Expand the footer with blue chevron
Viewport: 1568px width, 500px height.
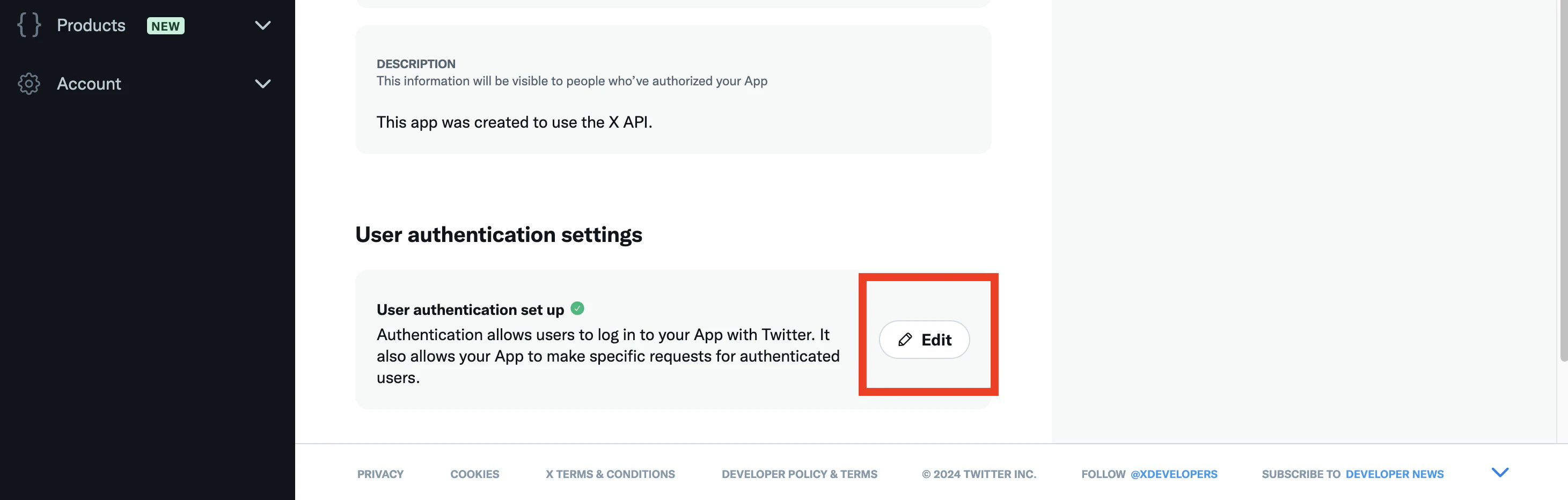tap(1500, 473)
